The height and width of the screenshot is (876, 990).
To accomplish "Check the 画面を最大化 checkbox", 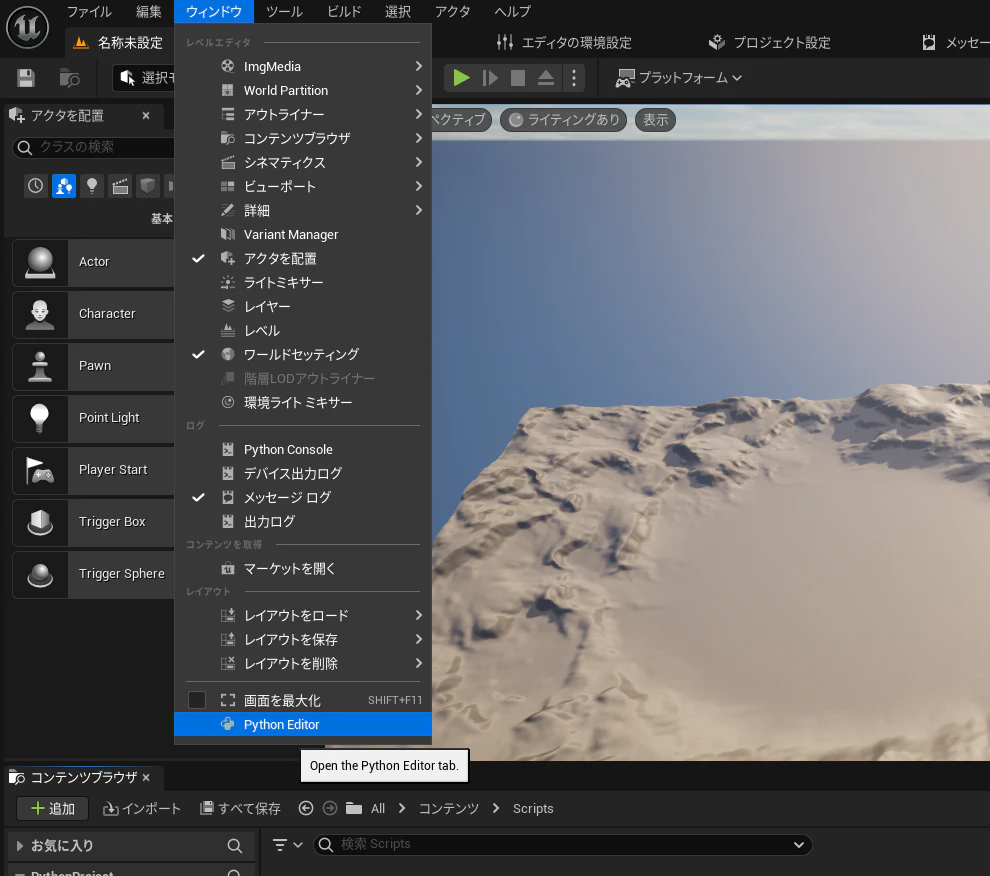I will coord(197,700).
